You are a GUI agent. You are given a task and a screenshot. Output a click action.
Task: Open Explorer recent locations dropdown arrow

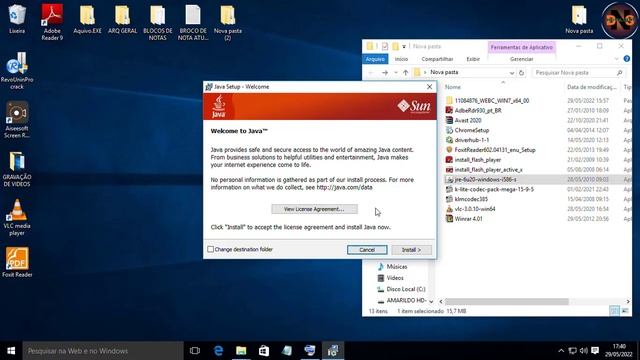pyautogui.click(x=396, y=73)
